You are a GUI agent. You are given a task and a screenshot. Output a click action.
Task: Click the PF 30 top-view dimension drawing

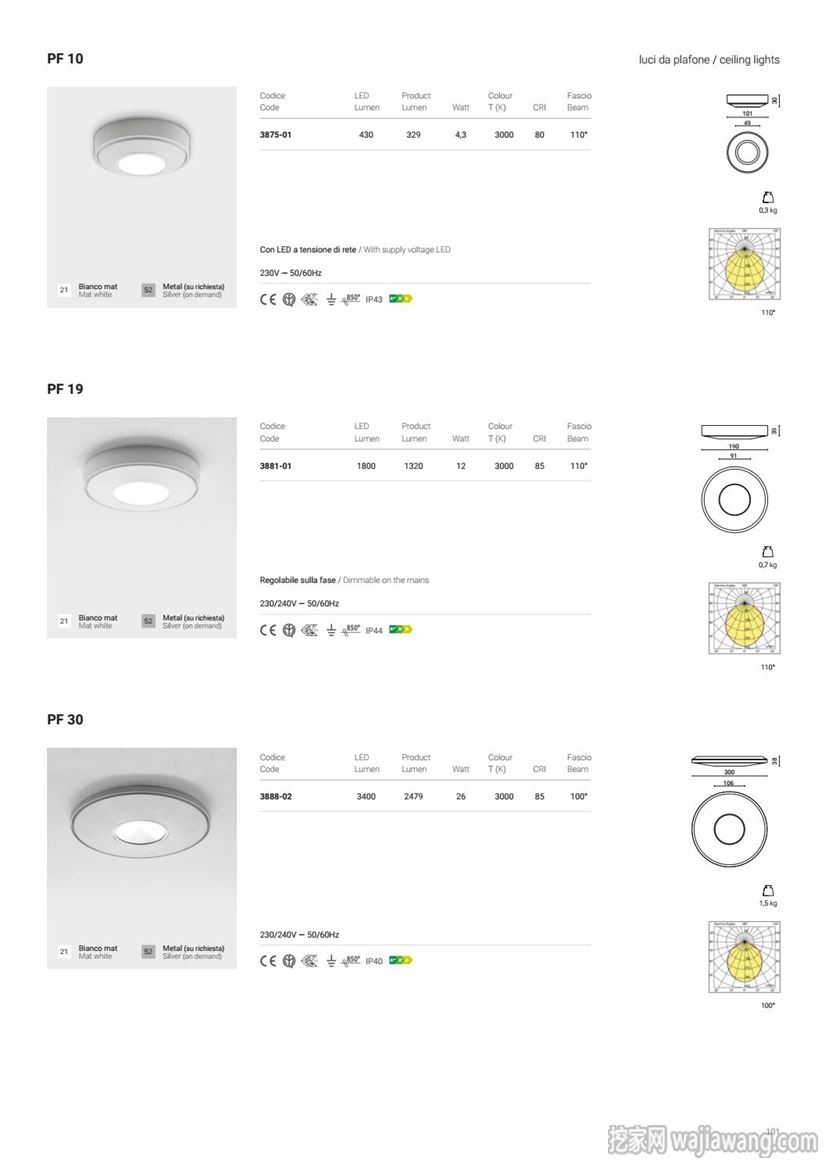729,828
